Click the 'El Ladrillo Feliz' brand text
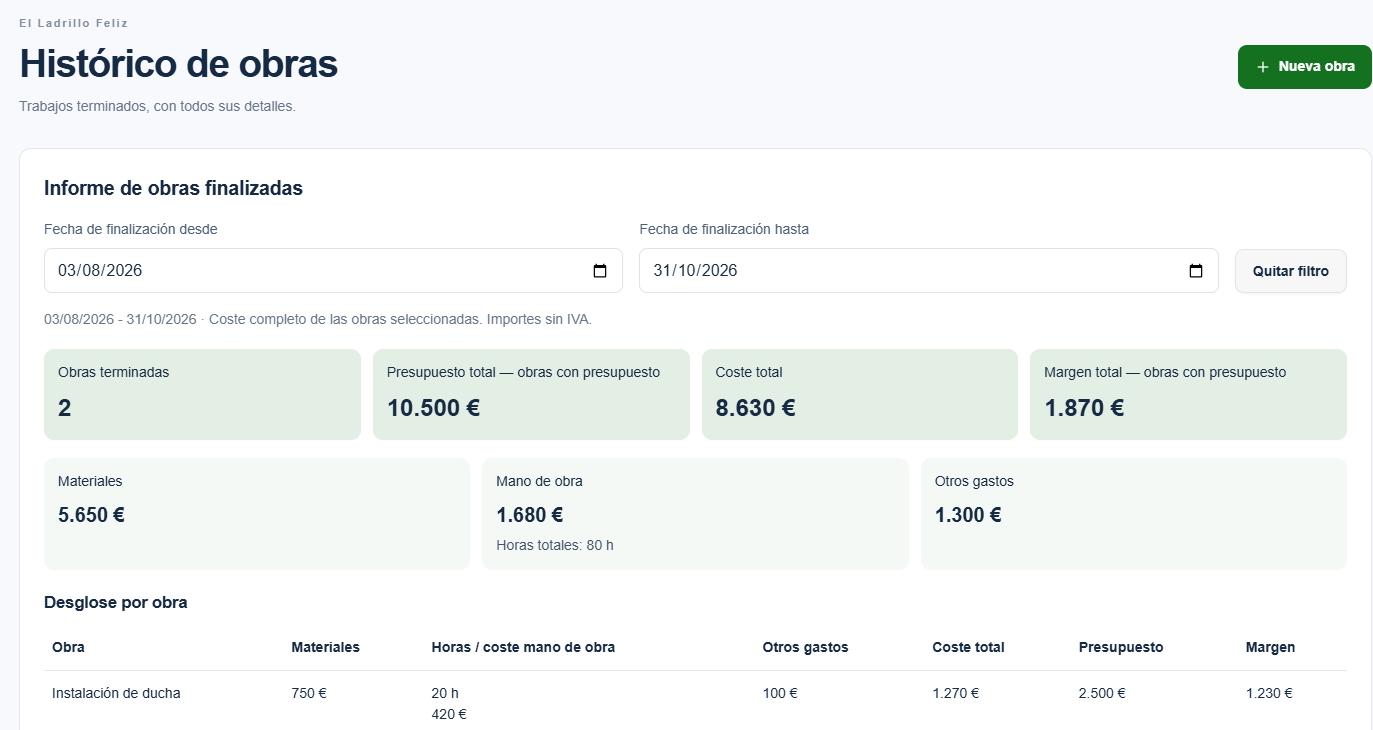 tap(74, 23)
